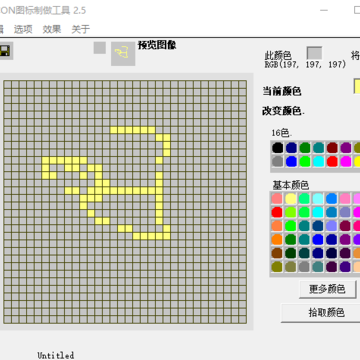The width and height of the screenshot is (360, 360).
Task: Click the floppy disk save icon
Action: (5, 51)
